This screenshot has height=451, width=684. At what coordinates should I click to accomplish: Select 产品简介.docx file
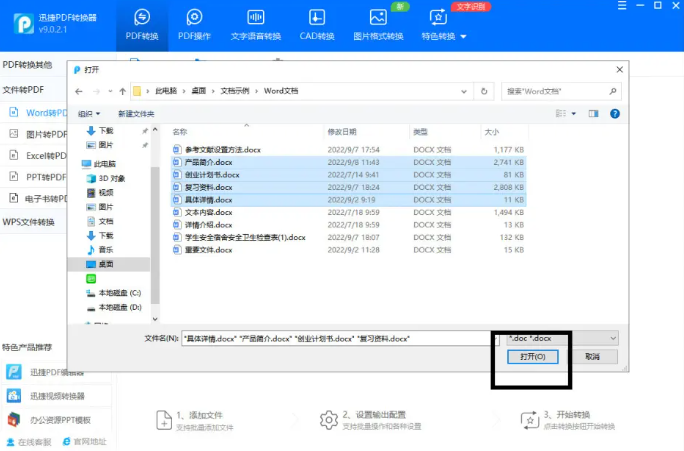348,162
